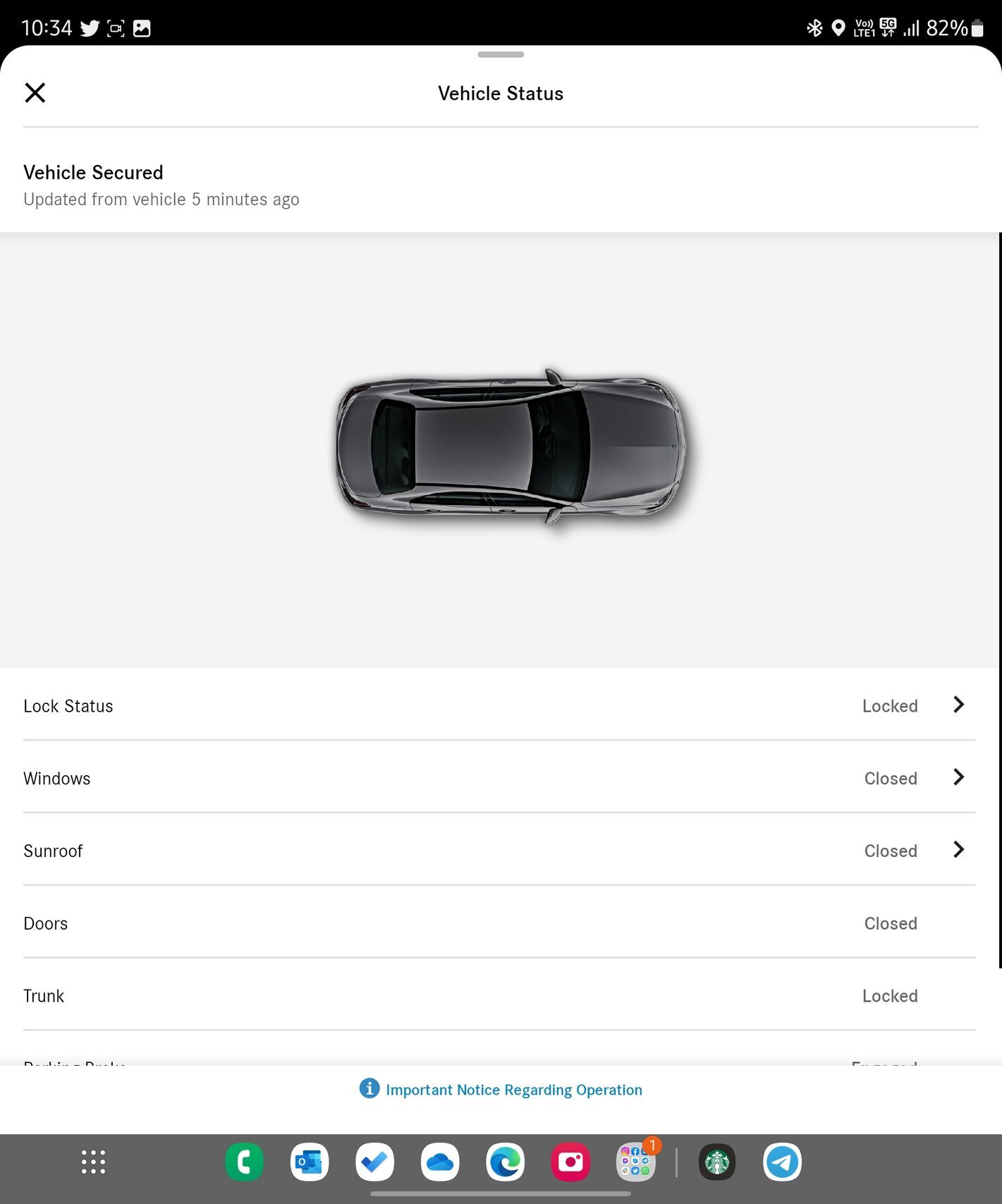Open the social apps folder

point(635,1162)
